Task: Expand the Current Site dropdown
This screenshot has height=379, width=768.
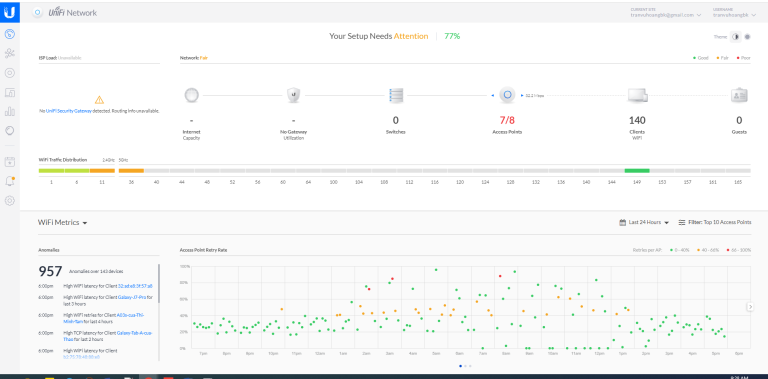Action: coord(665,13)
